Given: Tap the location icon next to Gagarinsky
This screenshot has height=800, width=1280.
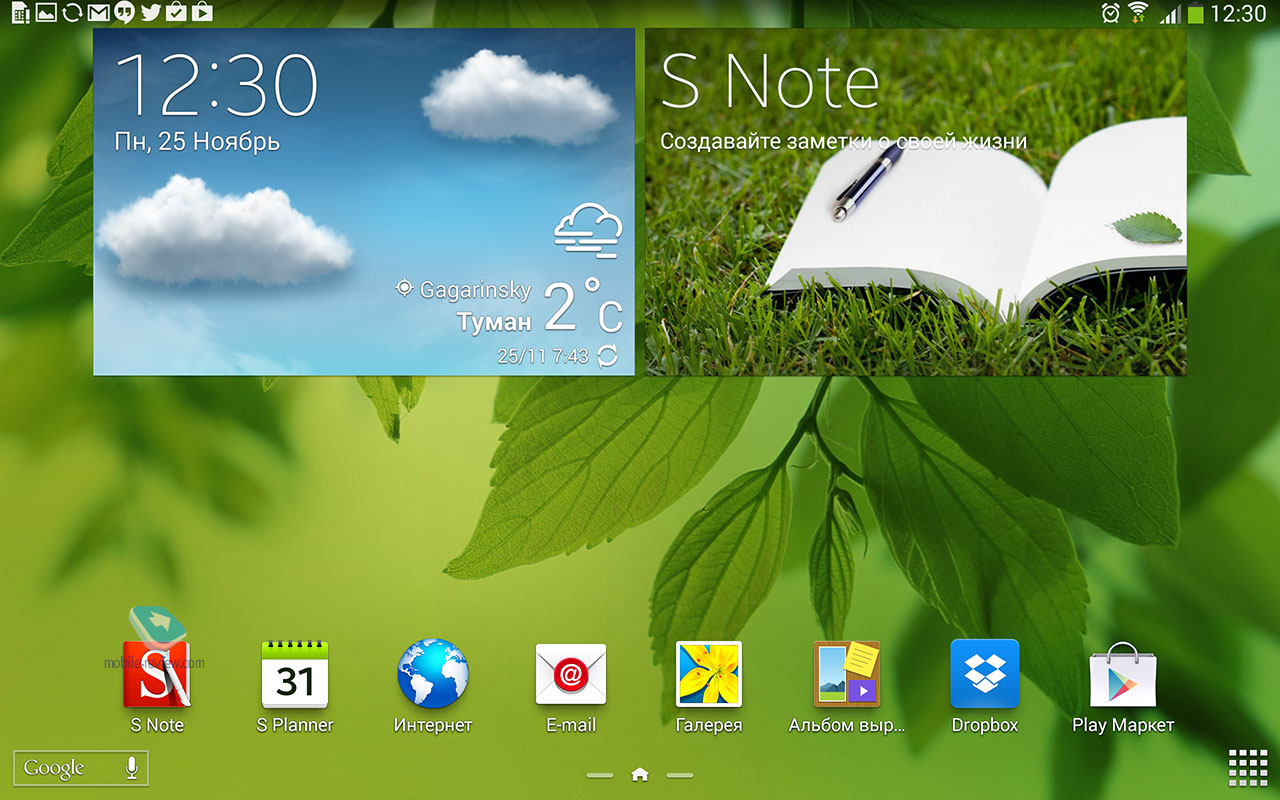Looking at the screenshot, I should click(404, 289).
